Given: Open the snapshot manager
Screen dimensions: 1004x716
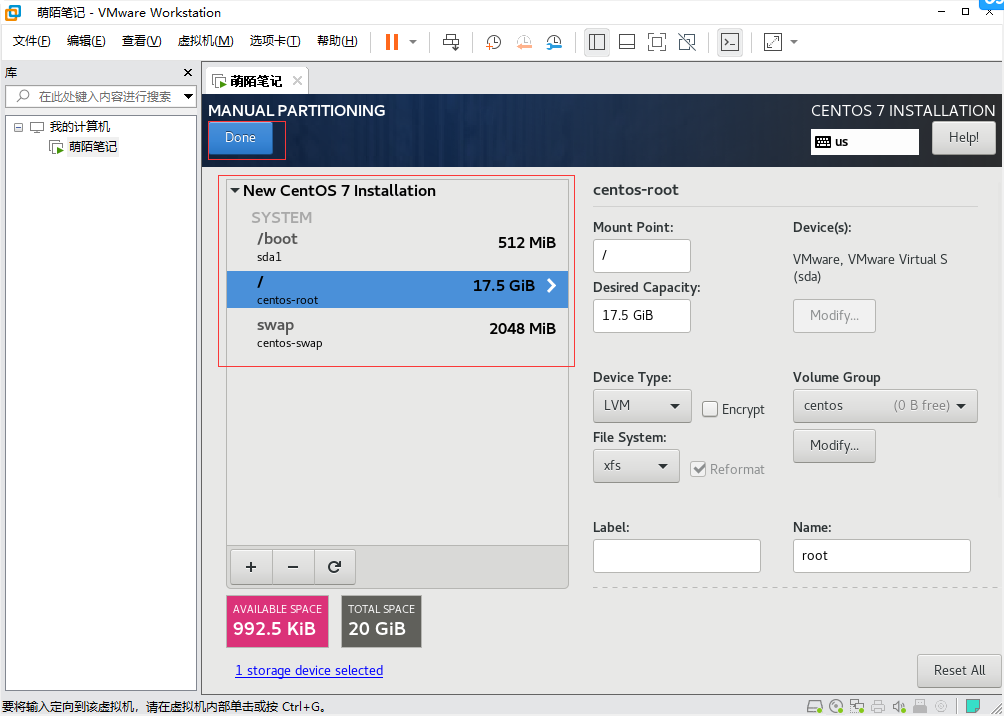Looking at the screenshot, I should [554, 42].
